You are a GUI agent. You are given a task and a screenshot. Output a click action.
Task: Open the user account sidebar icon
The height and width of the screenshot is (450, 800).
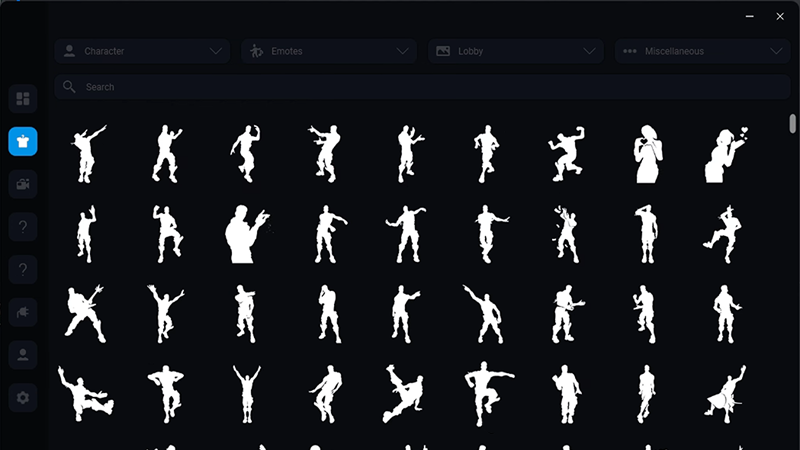tap(23, 355)
